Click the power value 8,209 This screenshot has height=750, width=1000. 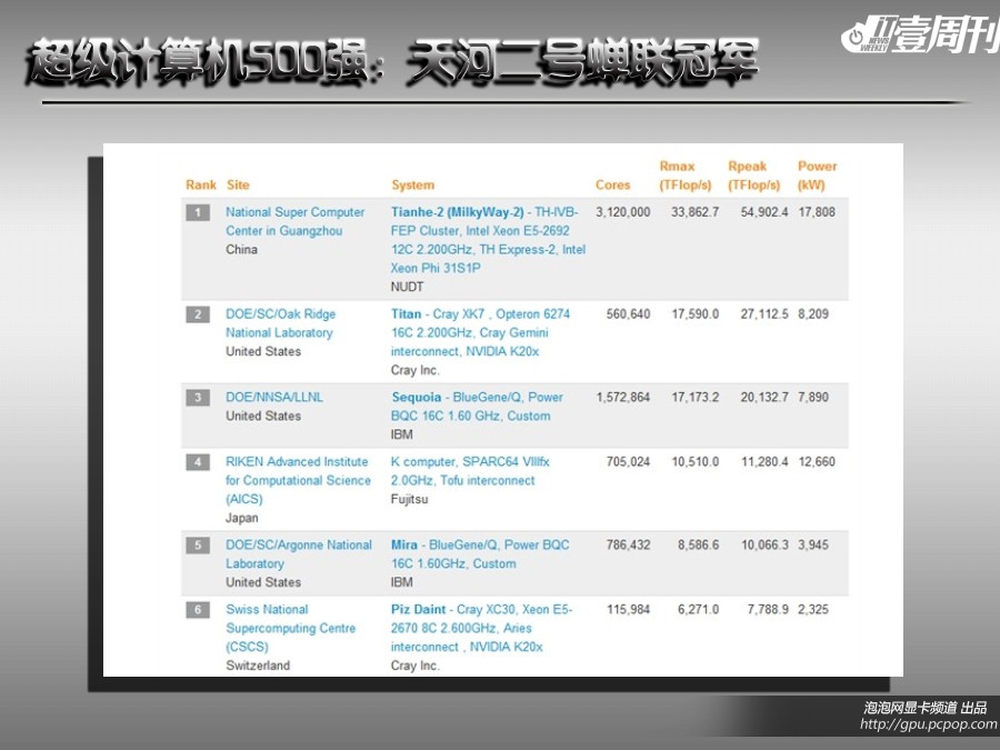pyautogui.click(x=813, y=314)
